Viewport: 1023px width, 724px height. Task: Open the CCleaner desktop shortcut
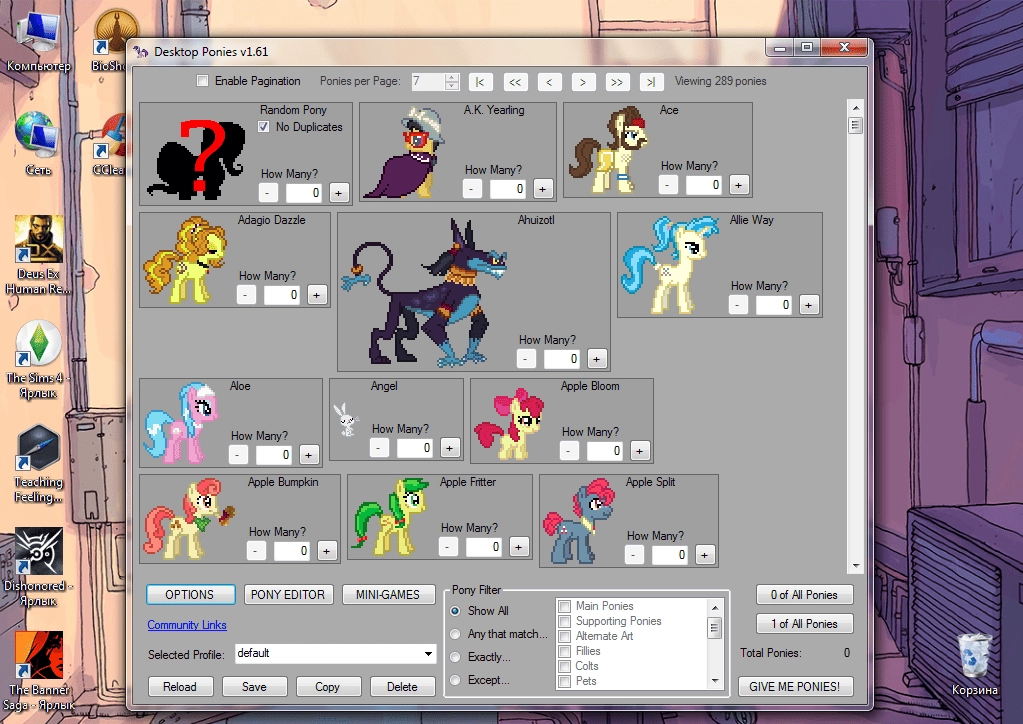pos(110,145)
